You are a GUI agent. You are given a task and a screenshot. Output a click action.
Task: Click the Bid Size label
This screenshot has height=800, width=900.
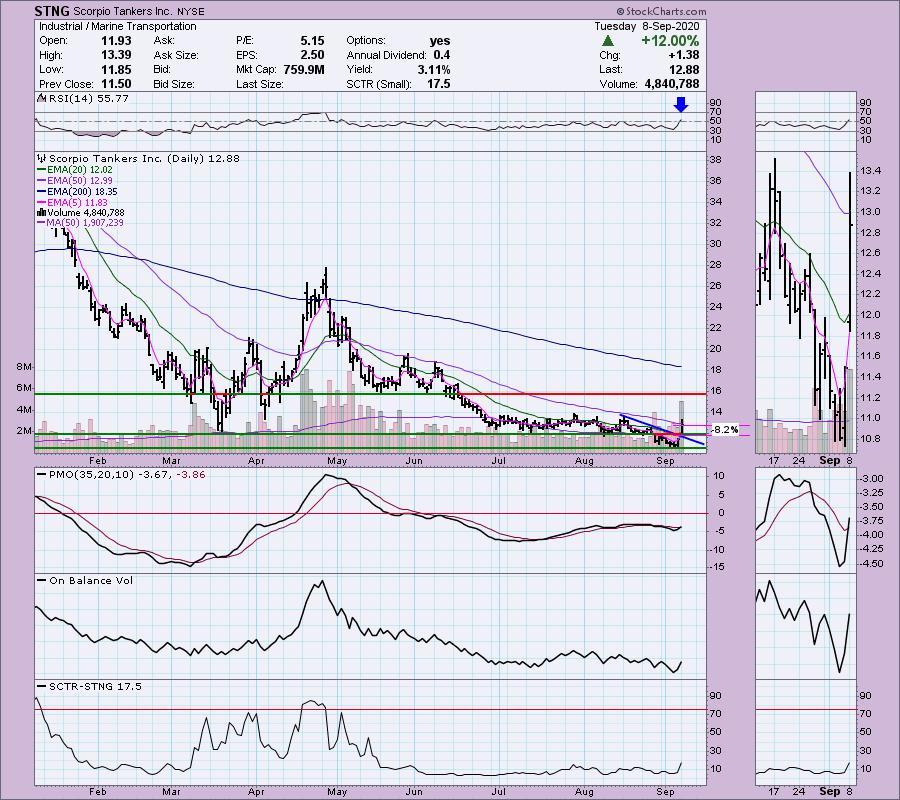[x=174, y=84]
